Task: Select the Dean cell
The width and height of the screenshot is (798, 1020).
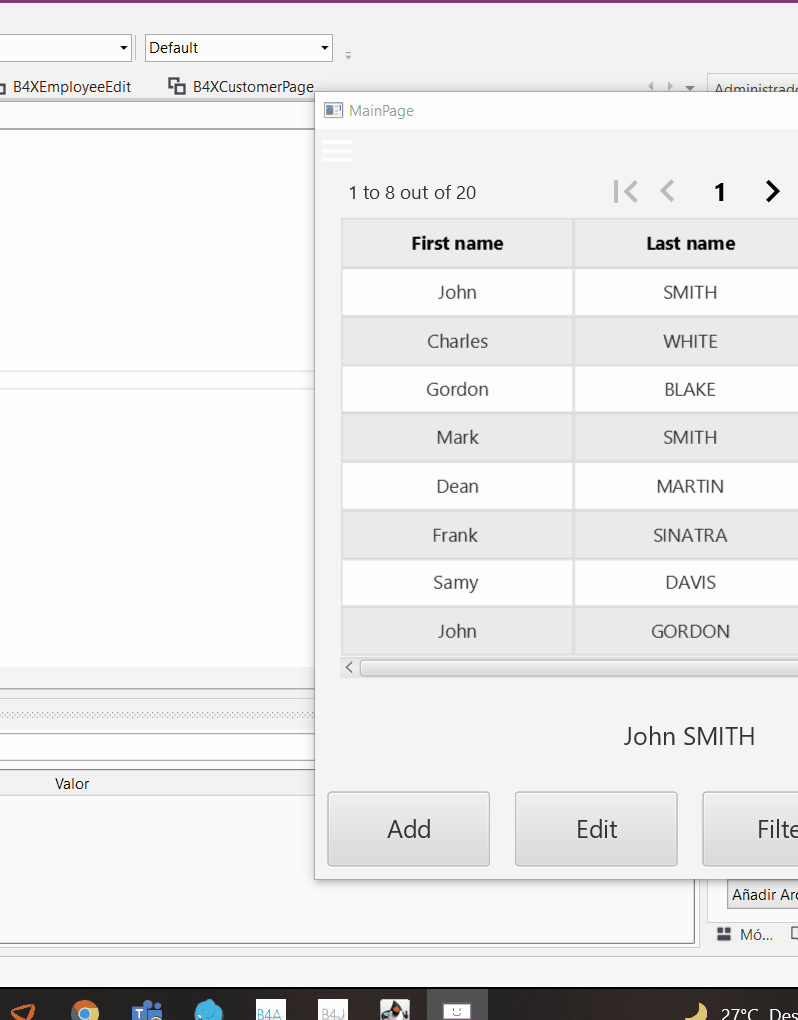Action: 457,486
